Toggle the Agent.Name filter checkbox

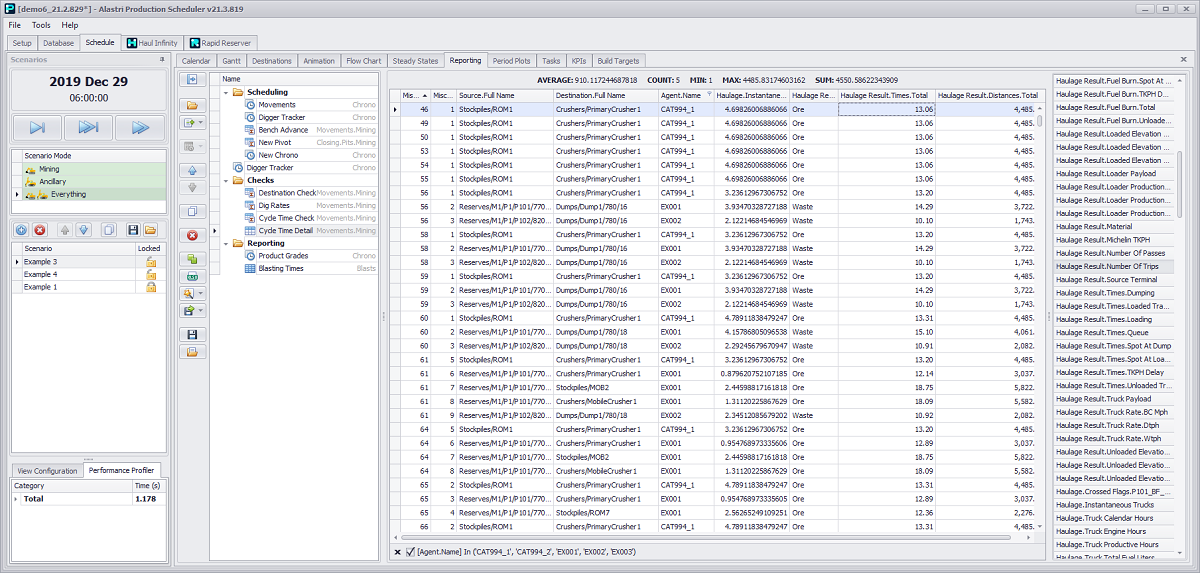point(411,552)
